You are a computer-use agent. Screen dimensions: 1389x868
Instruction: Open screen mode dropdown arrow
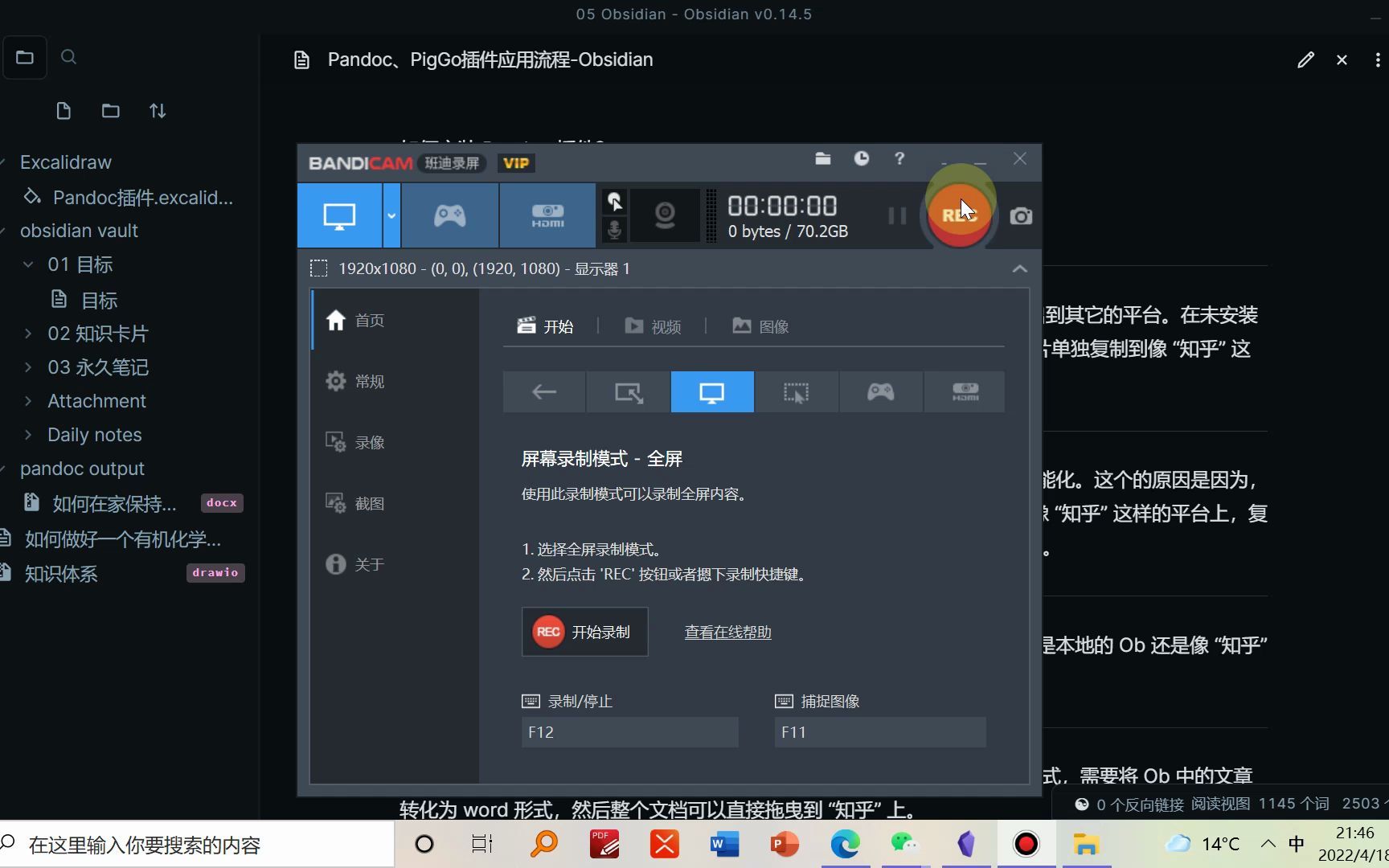[391, 215]
